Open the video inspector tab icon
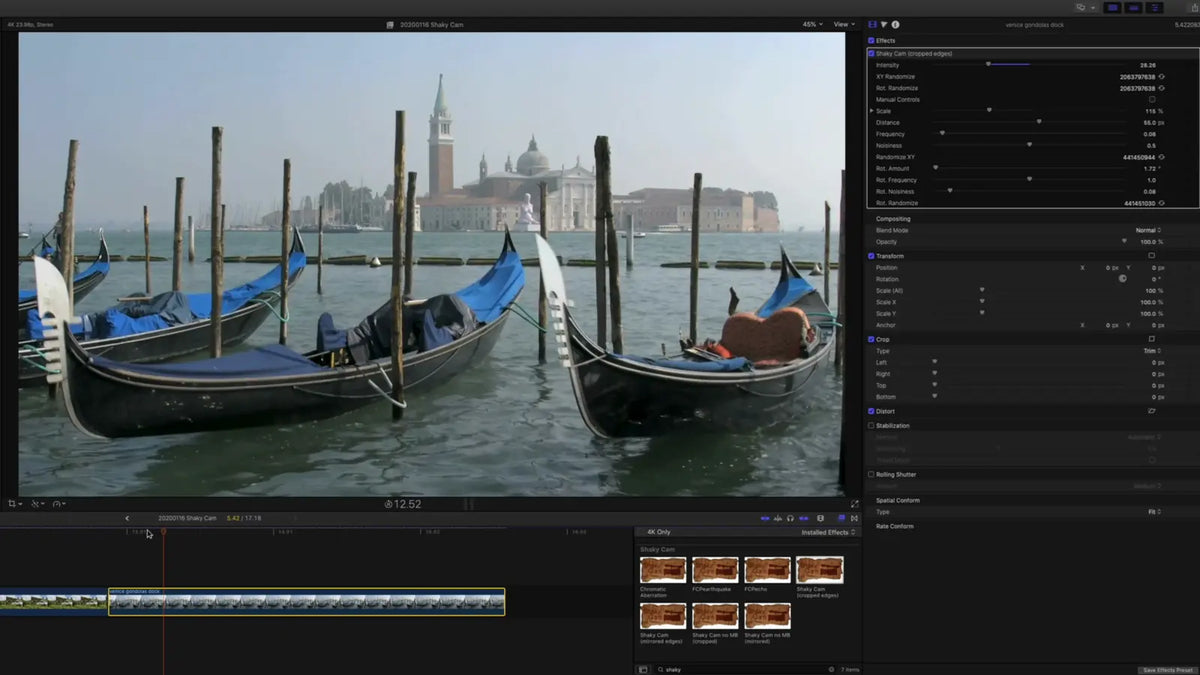Image resolution: width=1200 pixels, height=675 pixels. click(873, 24)
